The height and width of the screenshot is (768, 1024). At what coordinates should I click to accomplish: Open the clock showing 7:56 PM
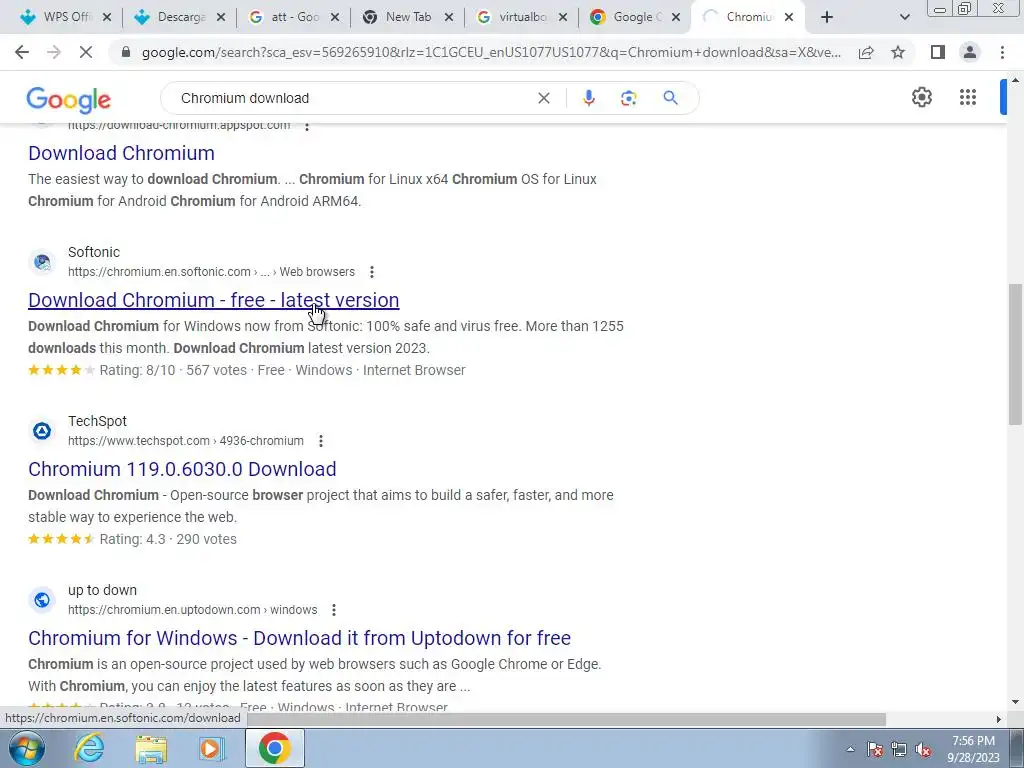(973, 749)
